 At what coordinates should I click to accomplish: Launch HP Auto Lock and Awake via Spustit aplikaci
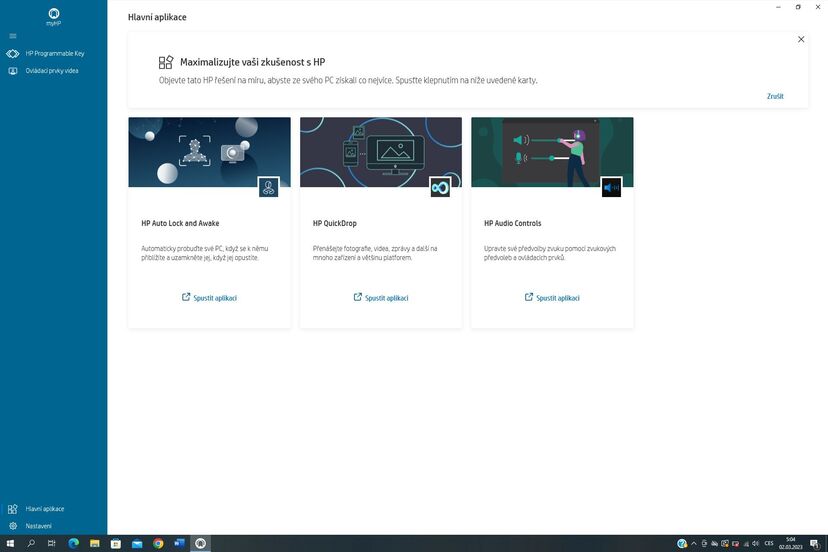click(209, 298)
